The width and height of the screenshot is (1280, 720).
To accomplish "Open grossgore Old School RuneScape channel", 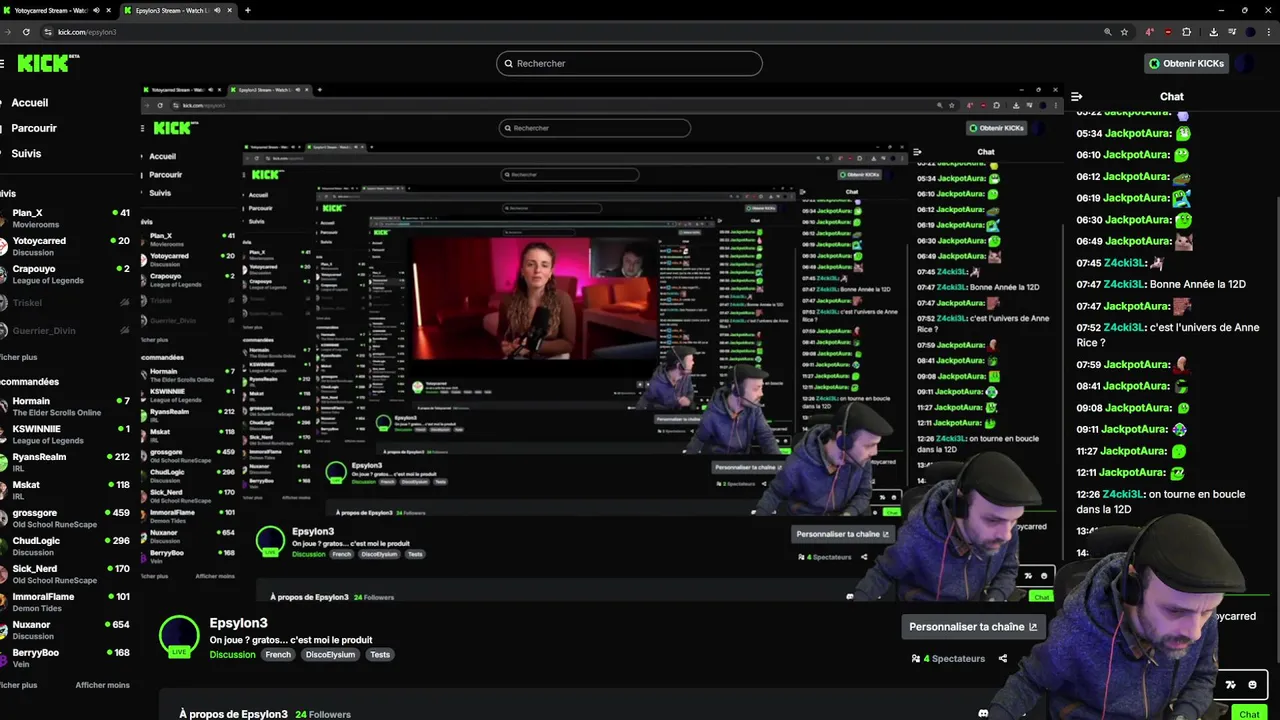I will pyautogui.click(x=65, y=518).
